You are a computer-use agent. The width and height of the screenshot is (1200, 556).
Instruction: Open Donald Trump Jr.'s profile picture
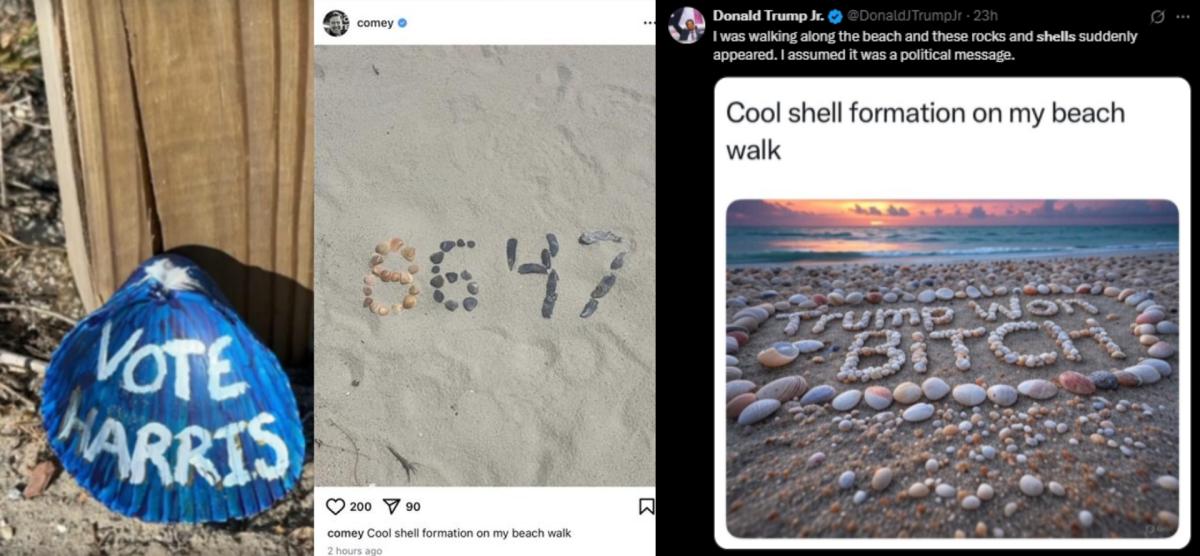pos(687,25)
